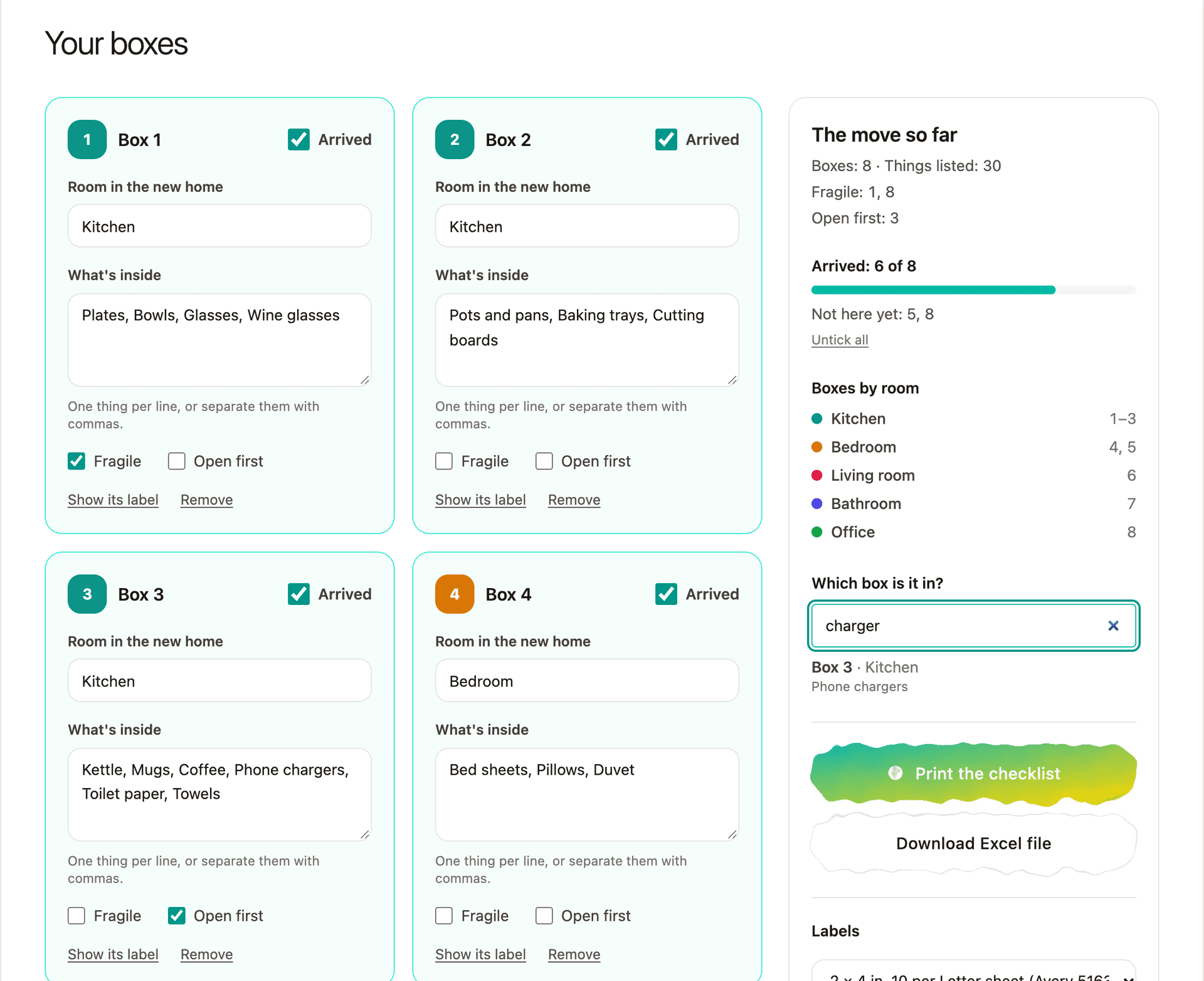The height and width of the screenshot is (981, 1204).
Task: Untick Fragile on Box 1
Action: pos(77,461)
